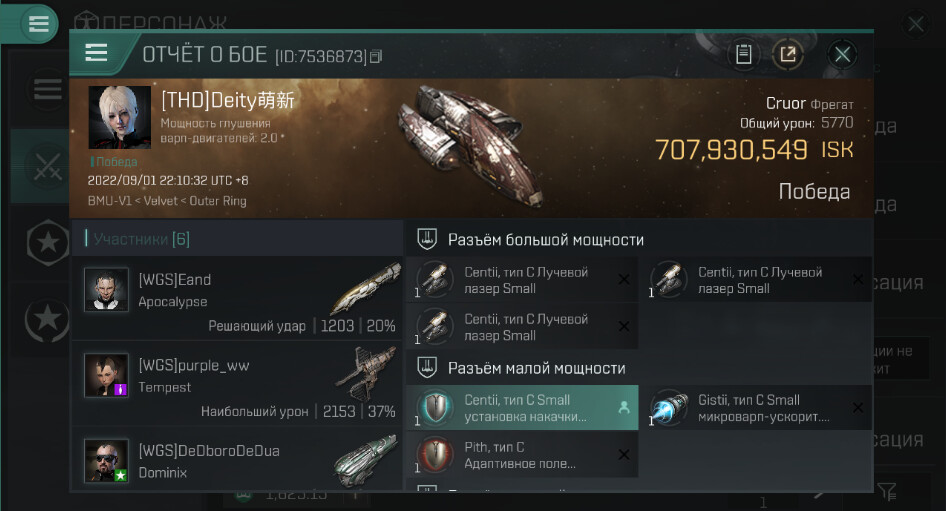The height and width of the screenshot is (511, 946).
Task: Select the Centii Small pumping unit module
Action: [x=522, y=408]
